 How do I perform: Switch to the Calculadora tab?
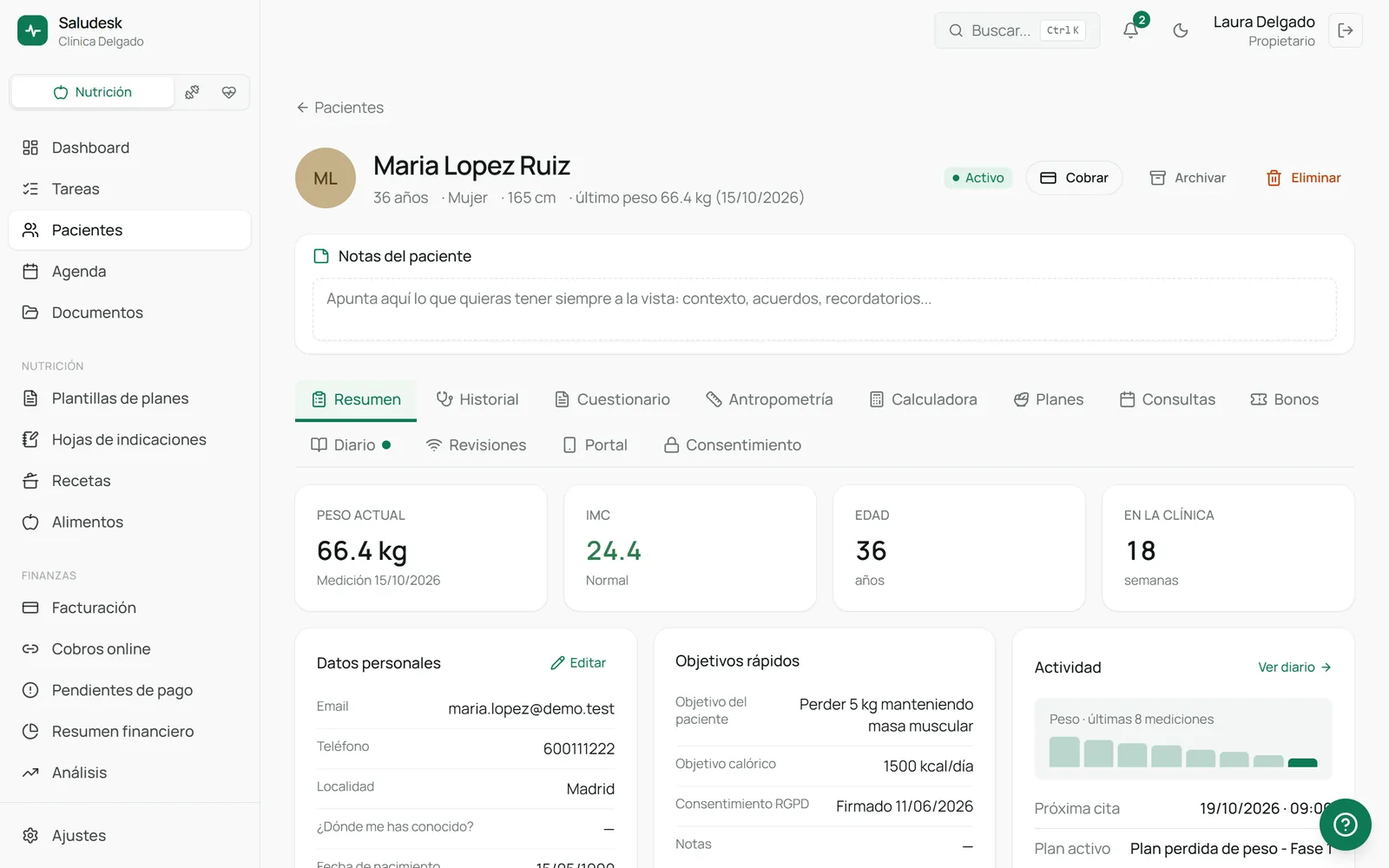pos(923,399)
